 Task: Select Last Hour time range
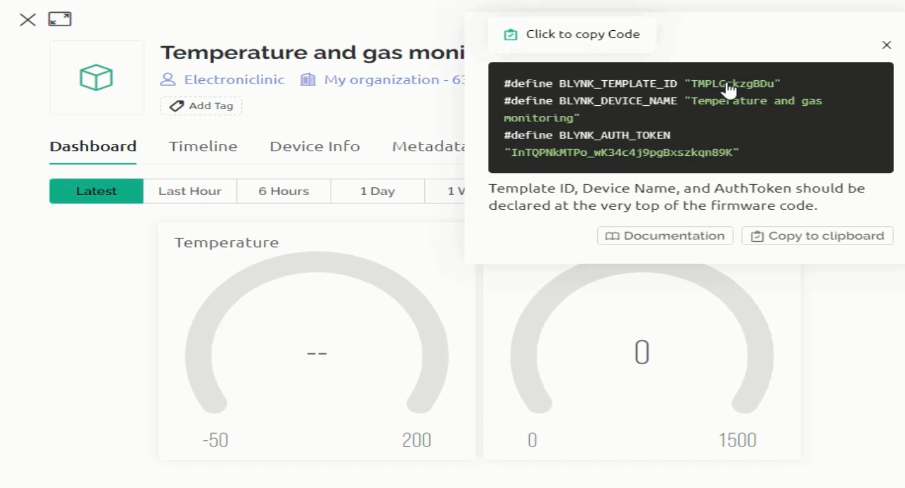190,191
